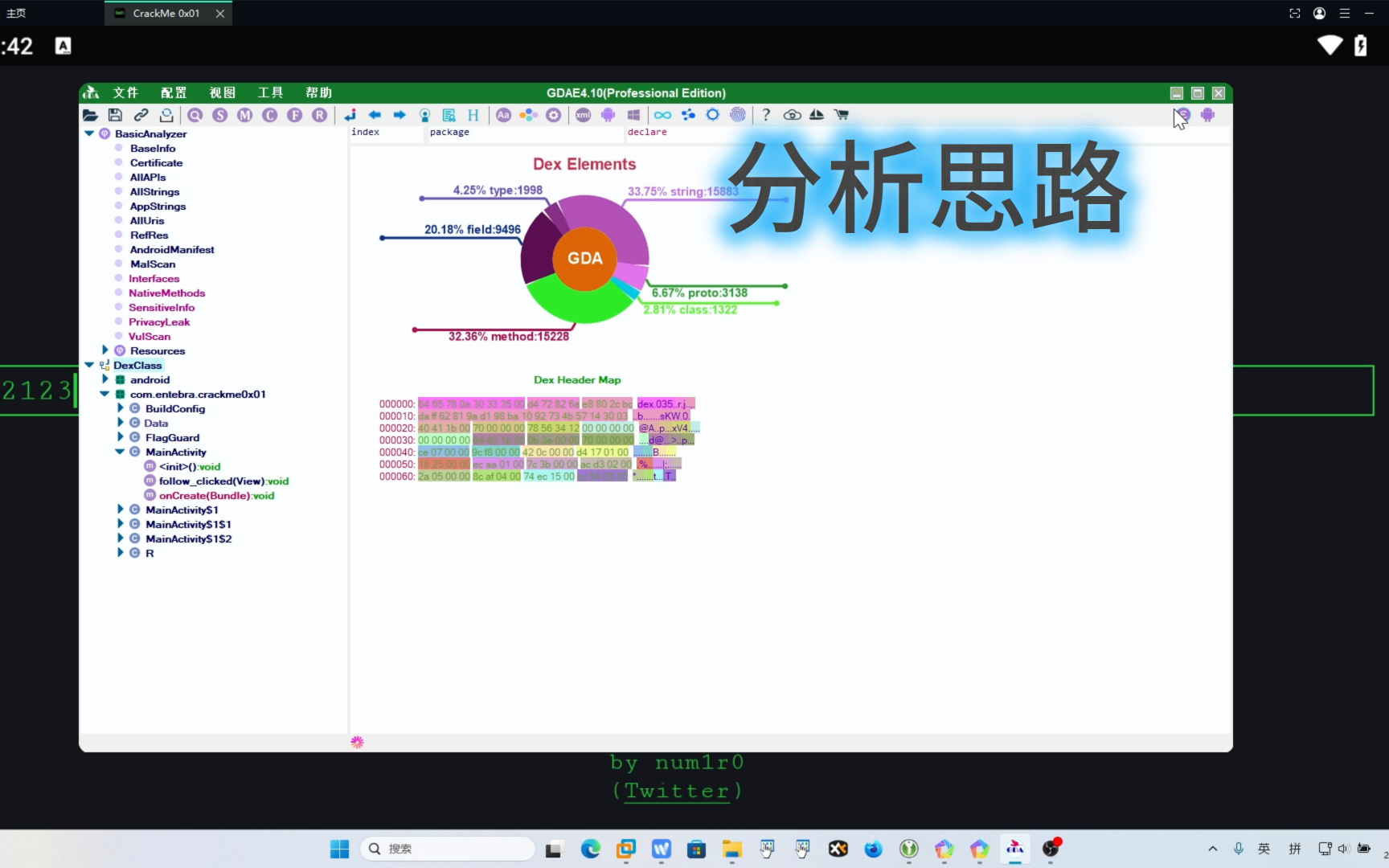Click the question mark help icon
The width and height of the screenshot is (1389, 868).
(x=766, y=115)
